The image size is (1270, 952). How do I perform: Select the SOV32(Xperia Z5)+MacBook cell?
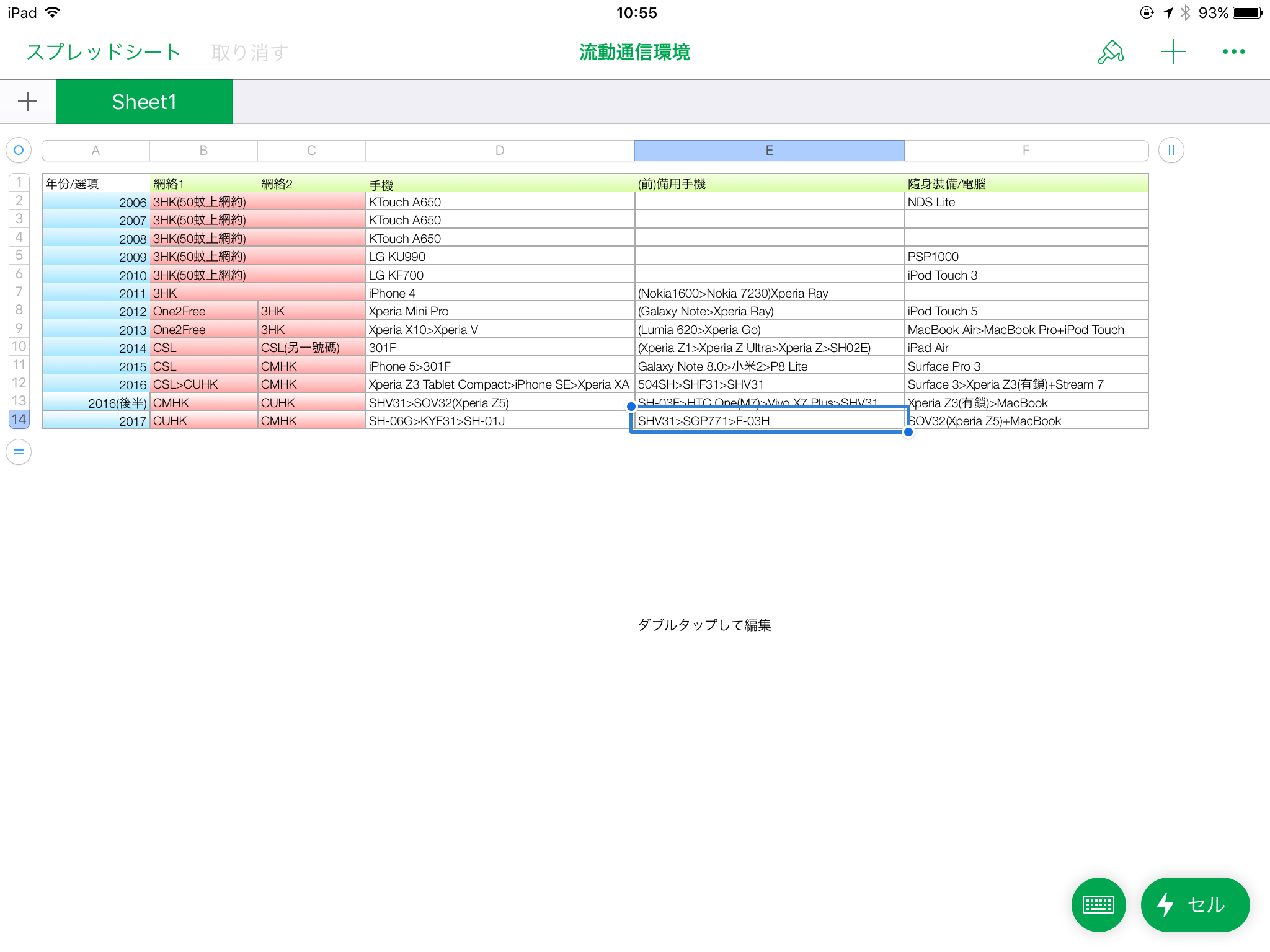tap(1026, 421)
